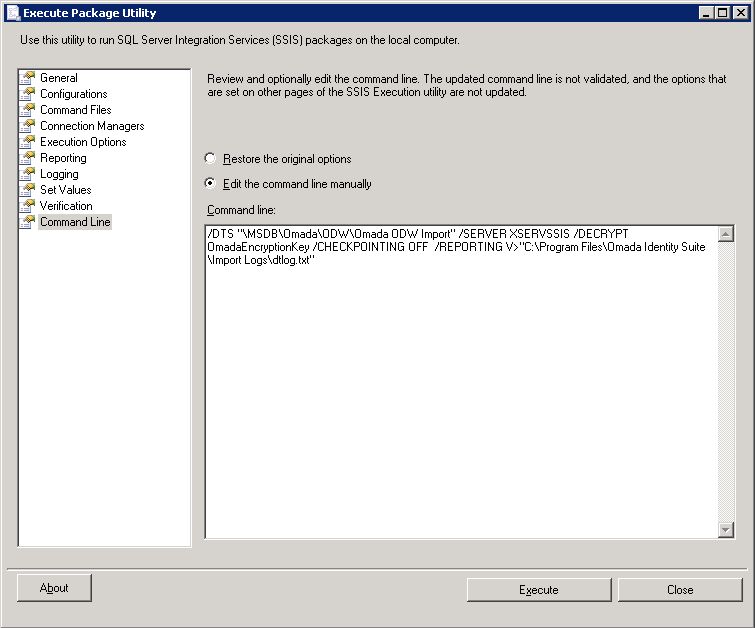
Task: Click the Configurations page icon
Action: (x=28, y=93)
